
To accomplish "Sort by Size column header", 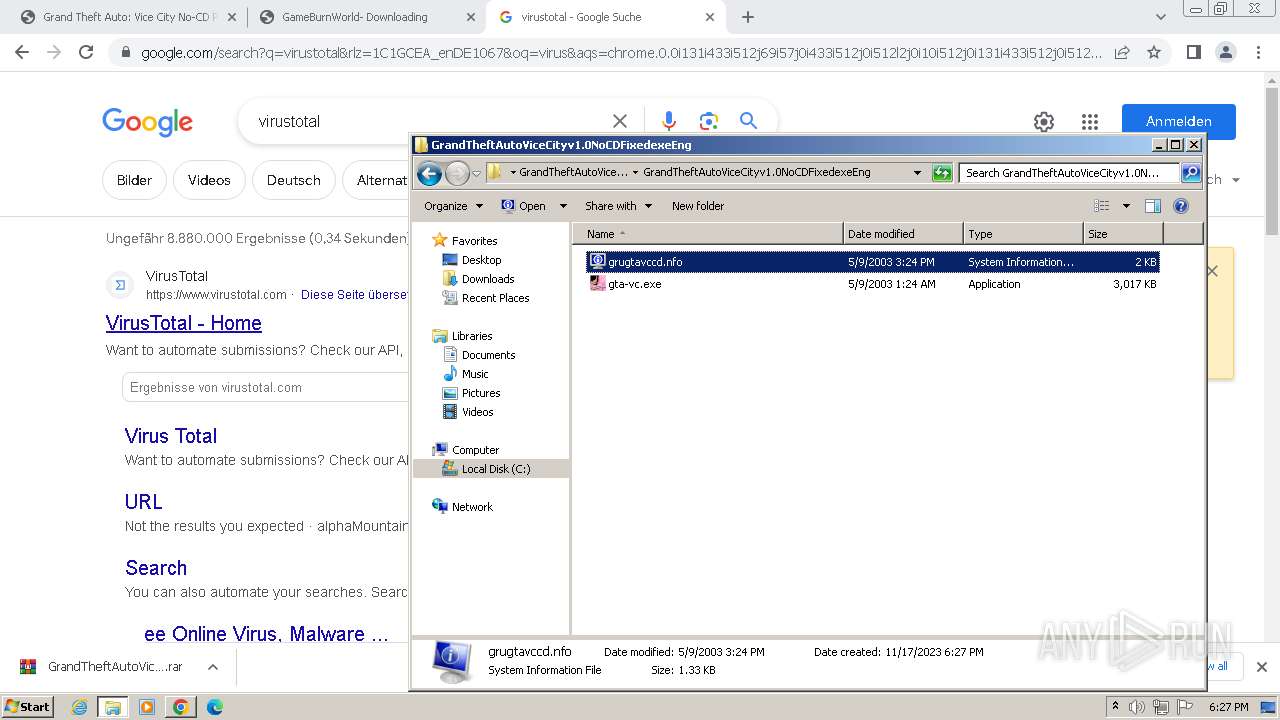I will coord(1123,234).
